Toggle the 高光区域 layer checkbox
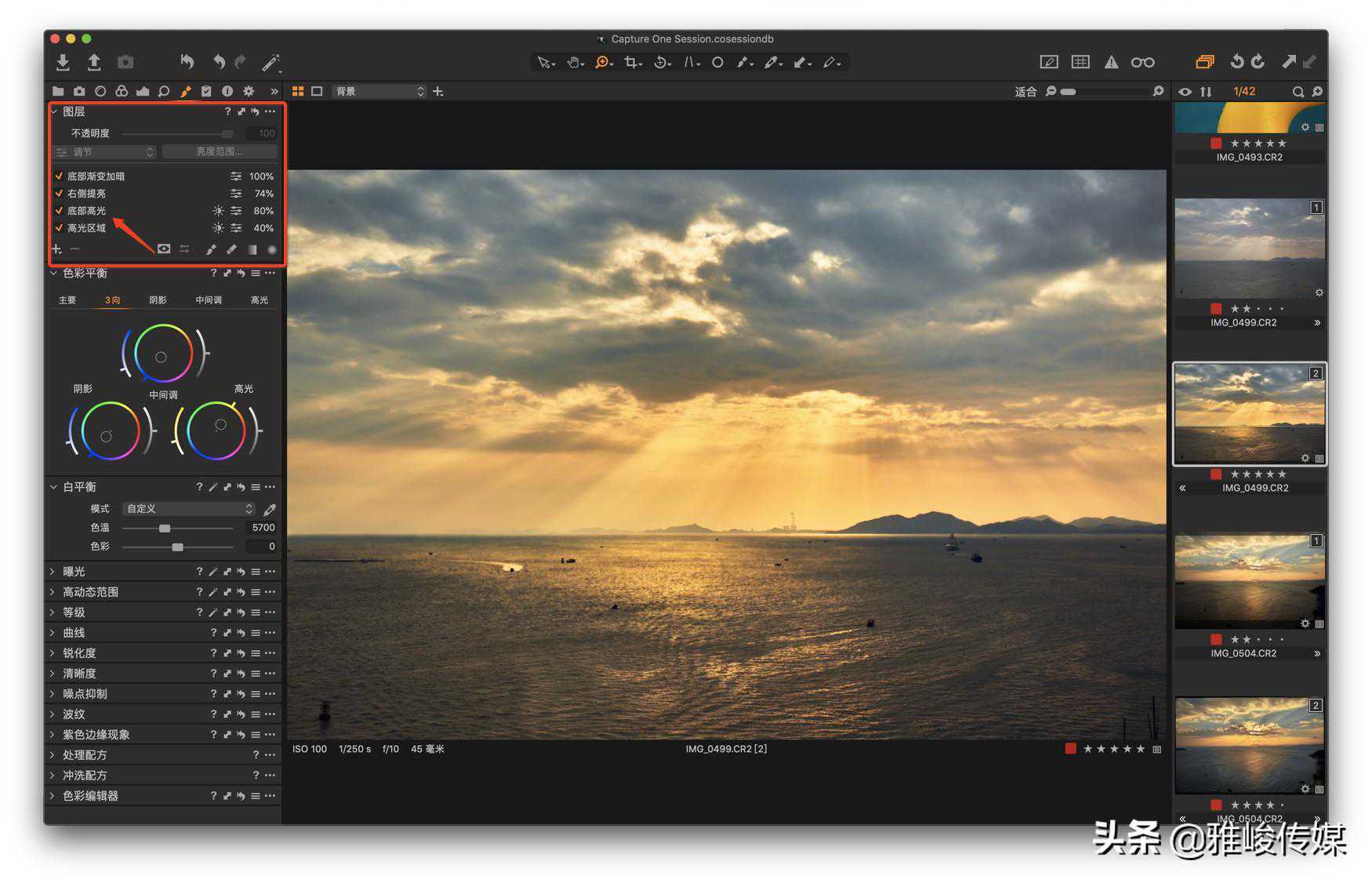Screen dimensions: 1372x883 coord(59,228)
